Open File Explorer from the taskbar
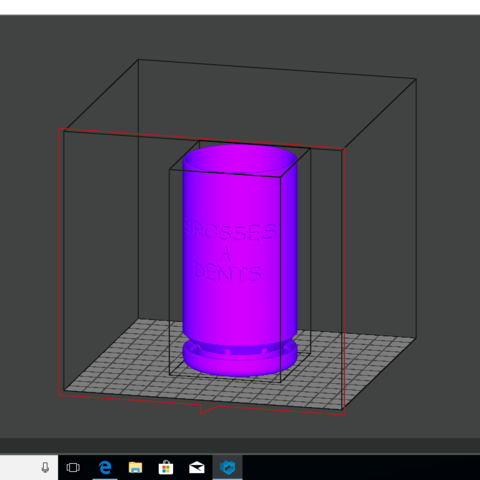The height and width of the screenshot is (480, 480). tap(135, 467)
